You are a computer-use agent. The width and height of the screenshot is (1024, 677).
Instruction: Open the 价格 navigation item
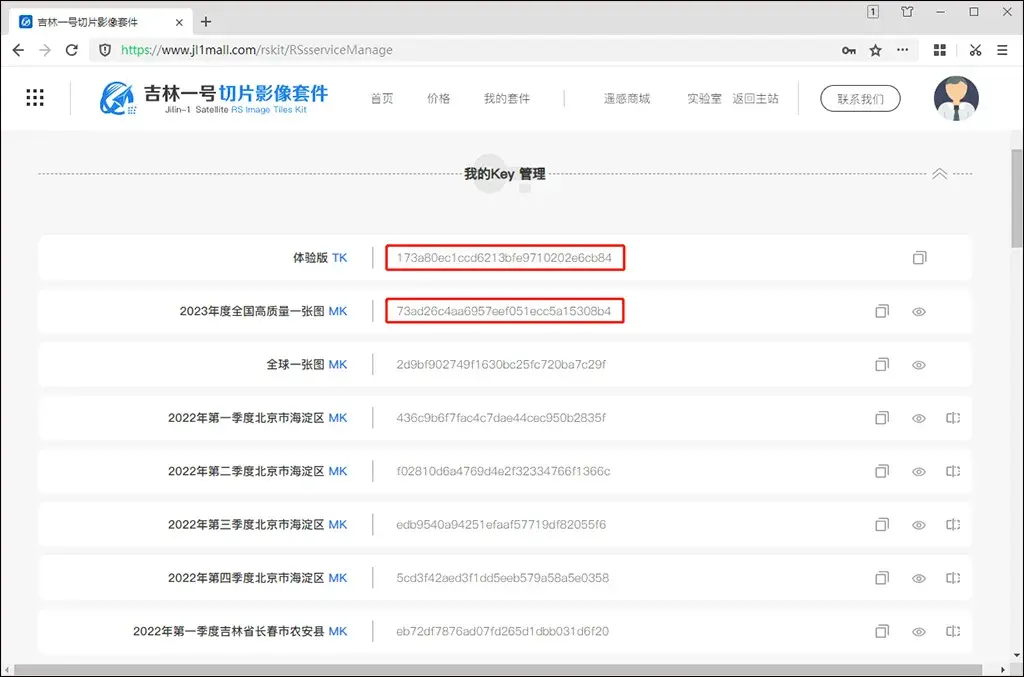(x=438, y=99)
